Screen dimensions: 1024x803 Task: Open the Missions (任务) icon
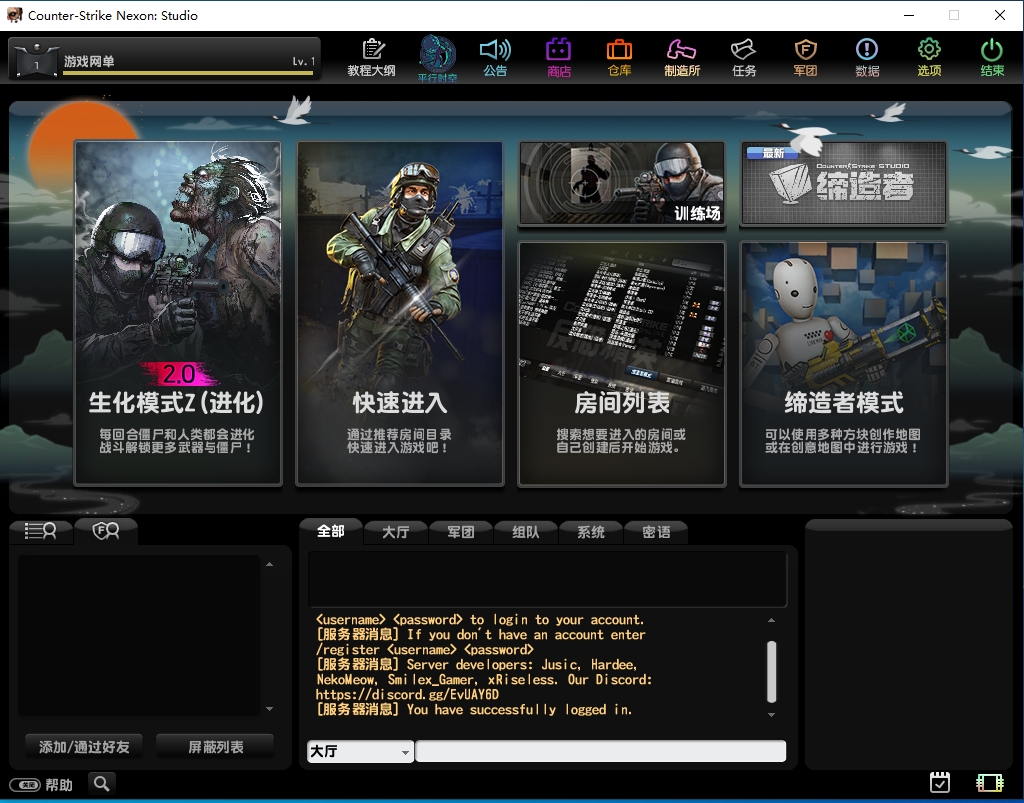(743, 57)
